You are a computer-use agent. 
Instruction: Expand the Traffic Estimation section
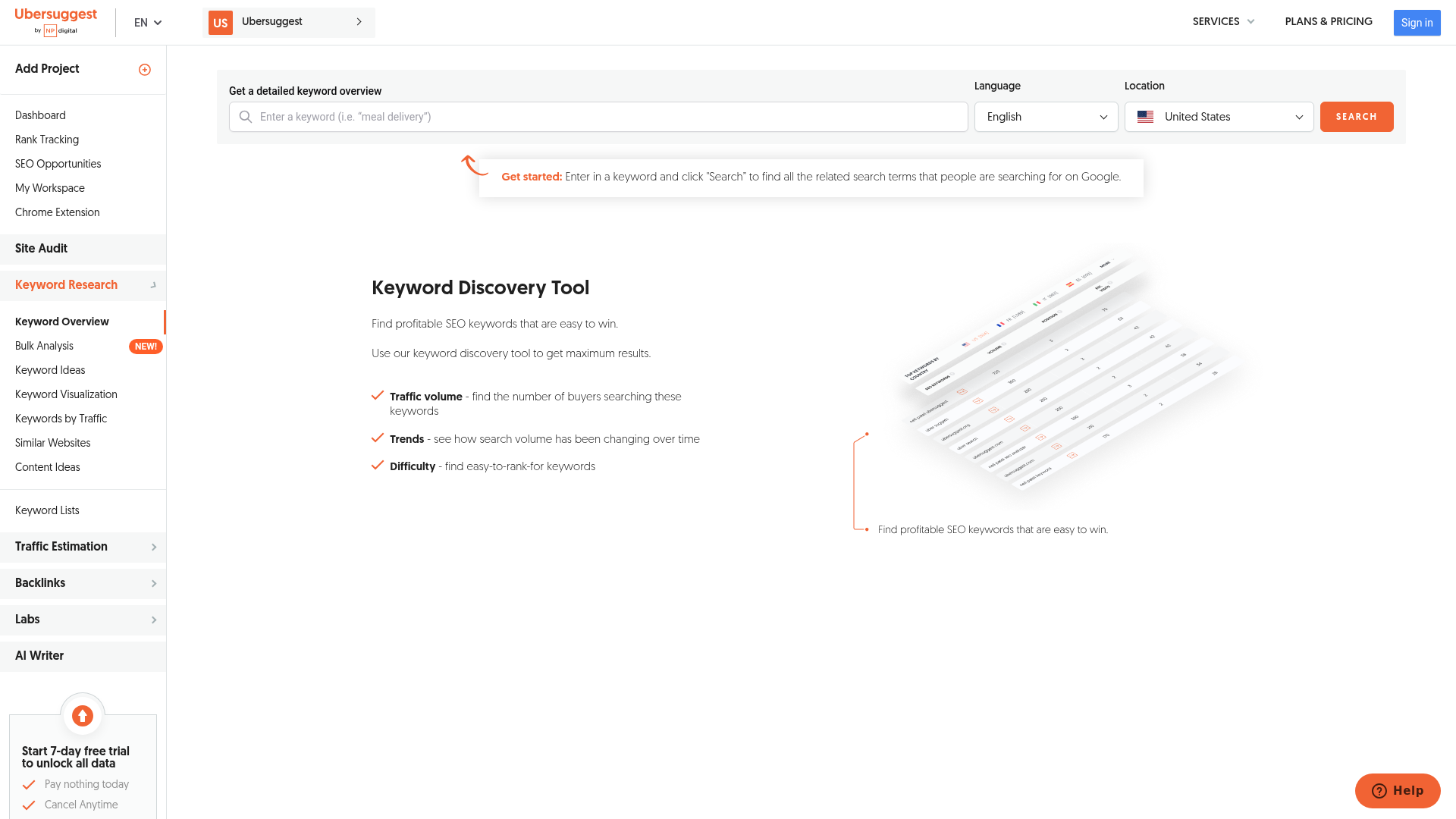point(83,547)
